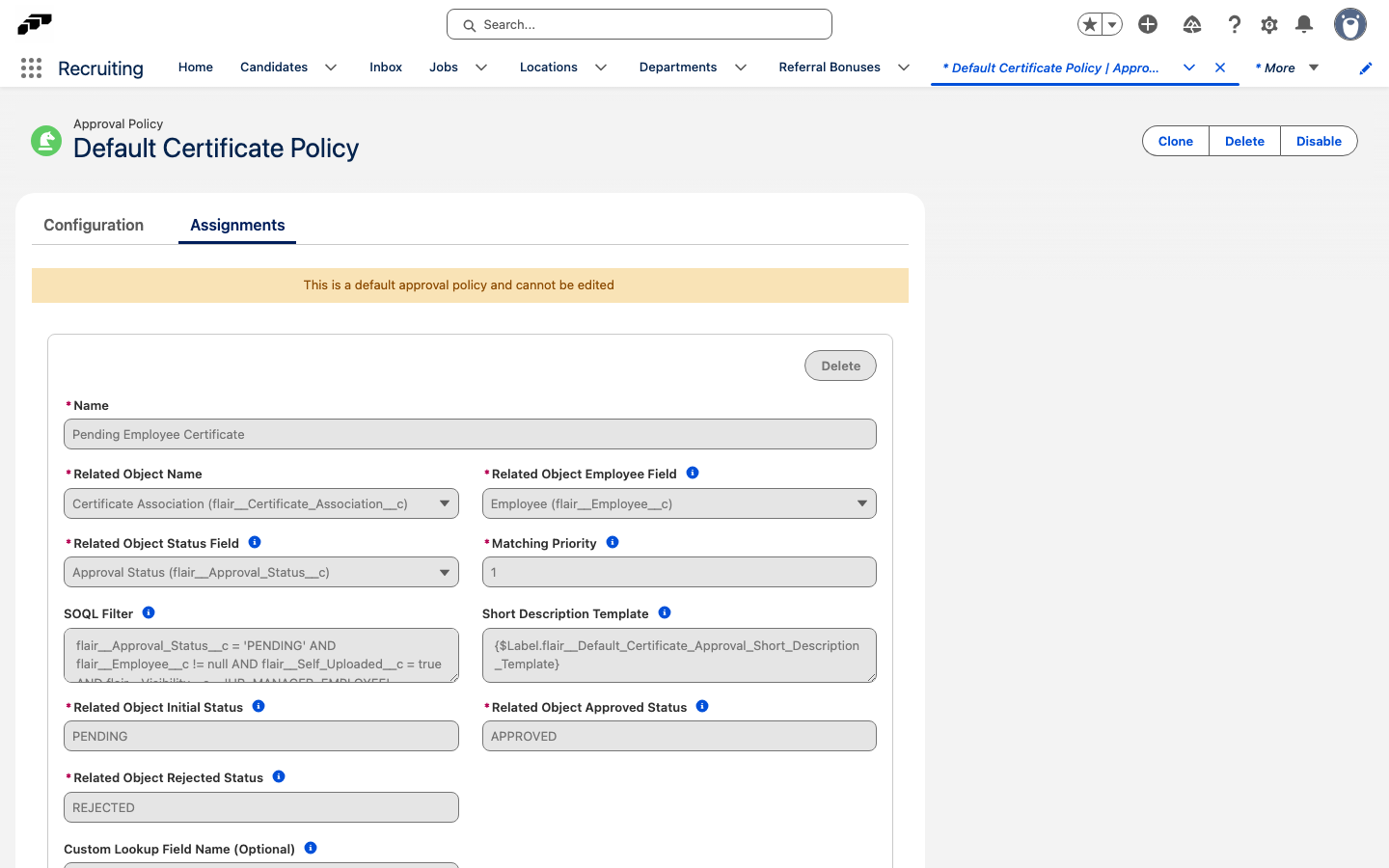Show info for Related Object Rejected Status
1389x868 pixels.
click(279, 776)
